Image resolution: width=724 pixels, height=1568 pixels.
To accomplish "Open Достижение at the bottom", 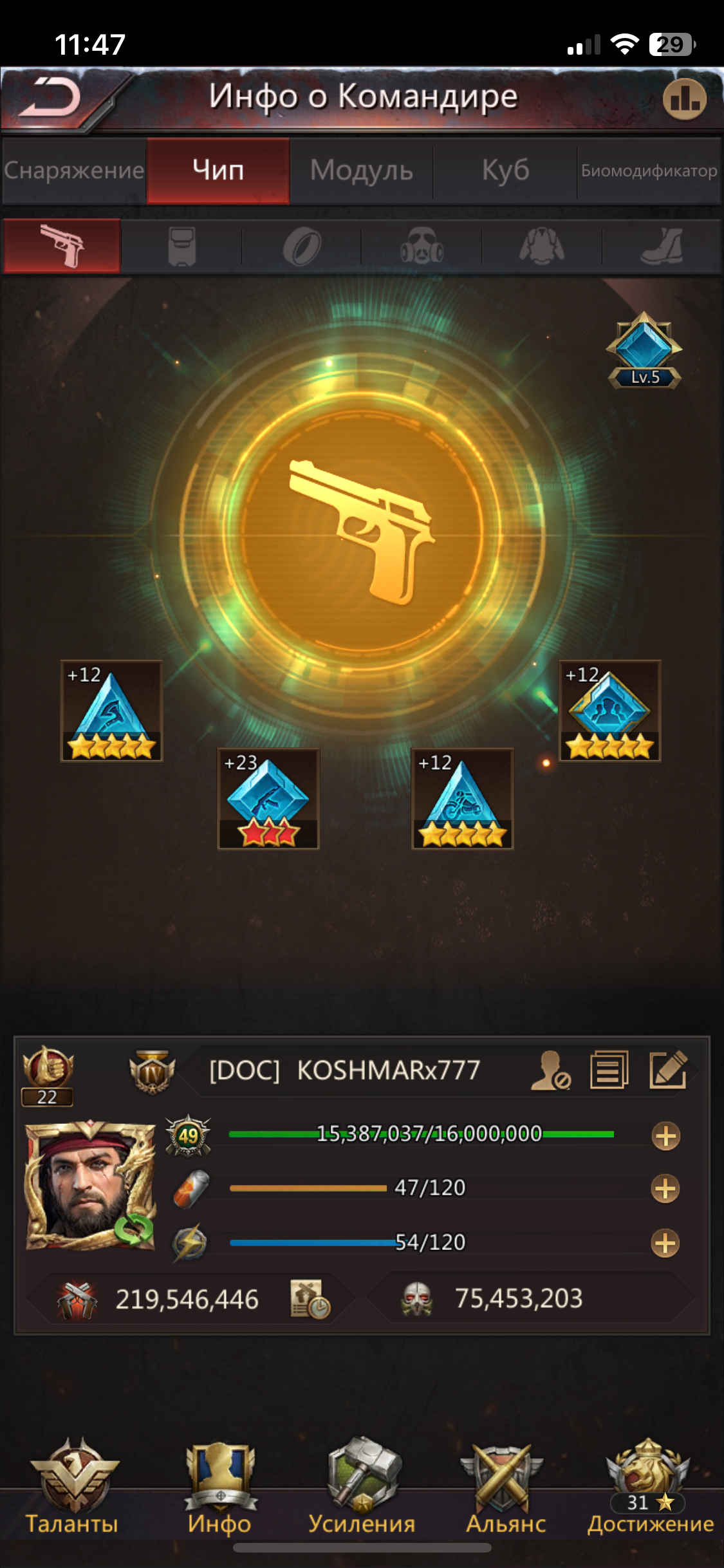I will tap(650, 1487).
